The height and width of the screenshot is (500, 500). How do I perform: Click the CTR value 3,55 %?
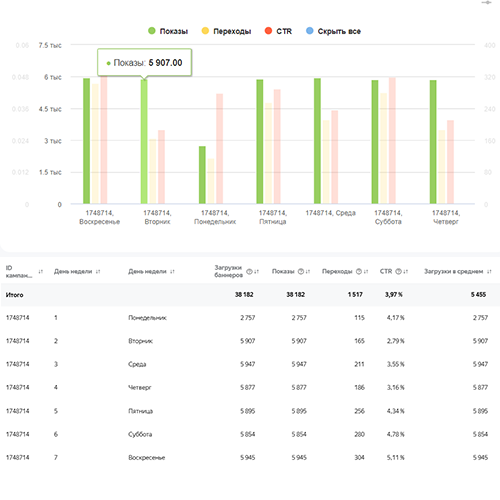[x=396, y=364]
